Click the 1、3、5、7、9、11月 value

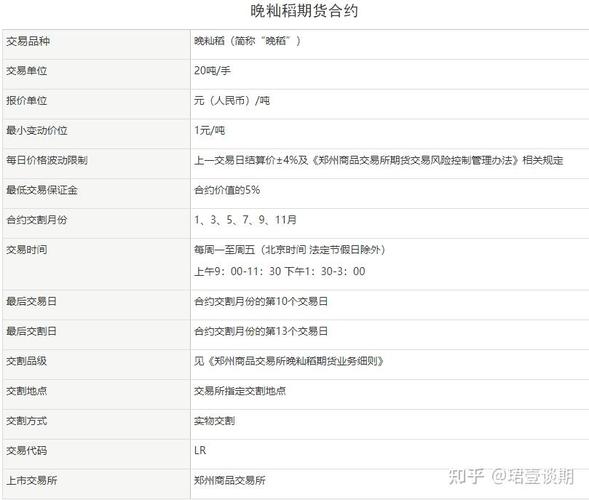click(x=245, y=220)
